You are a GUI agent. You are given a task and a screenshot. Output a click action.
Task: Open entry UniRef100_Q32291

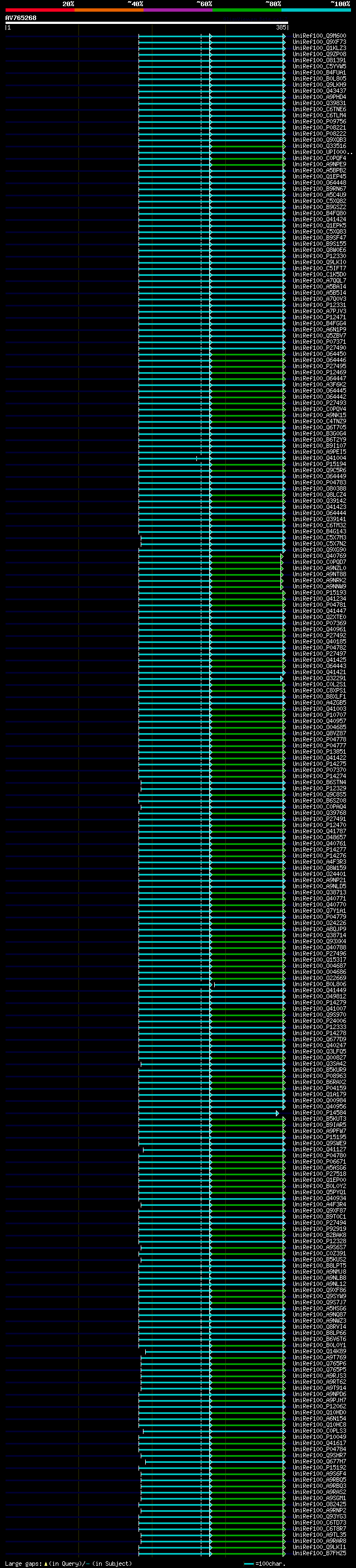tap(319, 678)
